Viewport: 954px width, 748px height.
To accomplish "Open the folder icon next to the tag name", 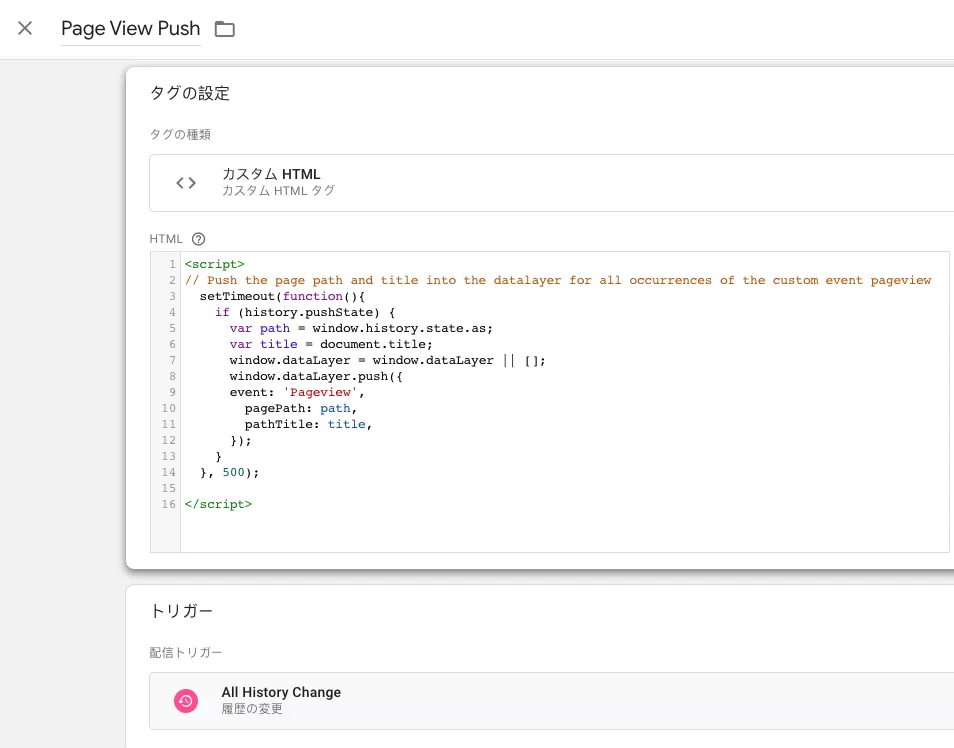I will pyautogui.click(x=225, y=29).
